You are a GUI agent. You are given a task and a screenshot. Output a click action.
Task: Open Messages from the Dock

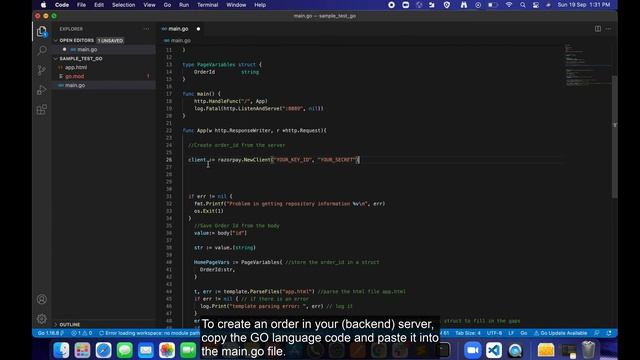click(x=124, y=350)
